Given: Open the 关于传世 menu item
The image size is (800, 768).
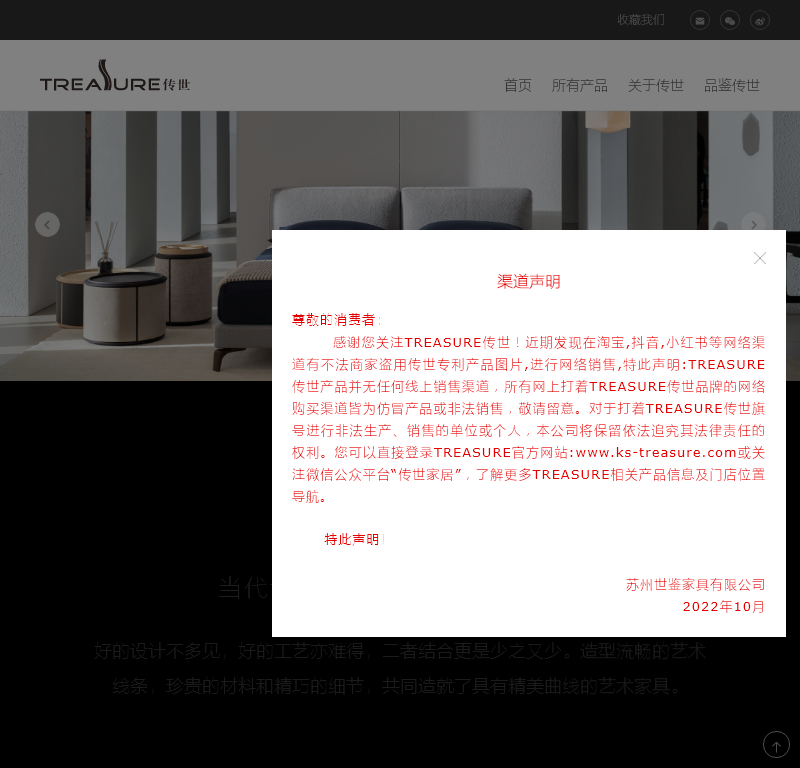Looking at the screenshot, I should tap(656, 85).
